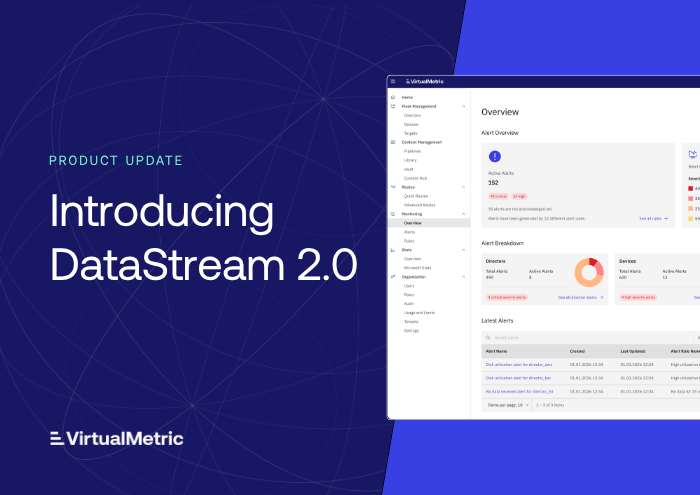Click the critical severity alerts tag in Directors
Screen dimensions: 700x495
[507, 297]
